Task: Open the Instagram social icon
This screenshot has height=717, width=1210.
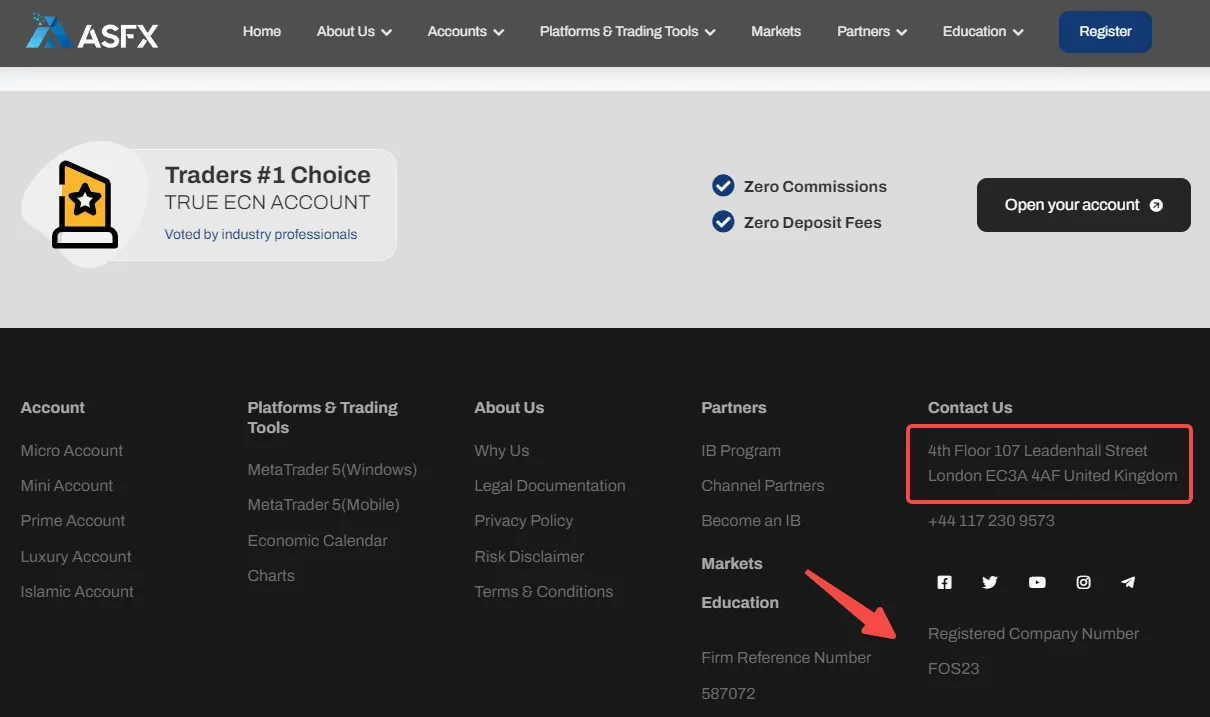Action: click(1083, 582)
